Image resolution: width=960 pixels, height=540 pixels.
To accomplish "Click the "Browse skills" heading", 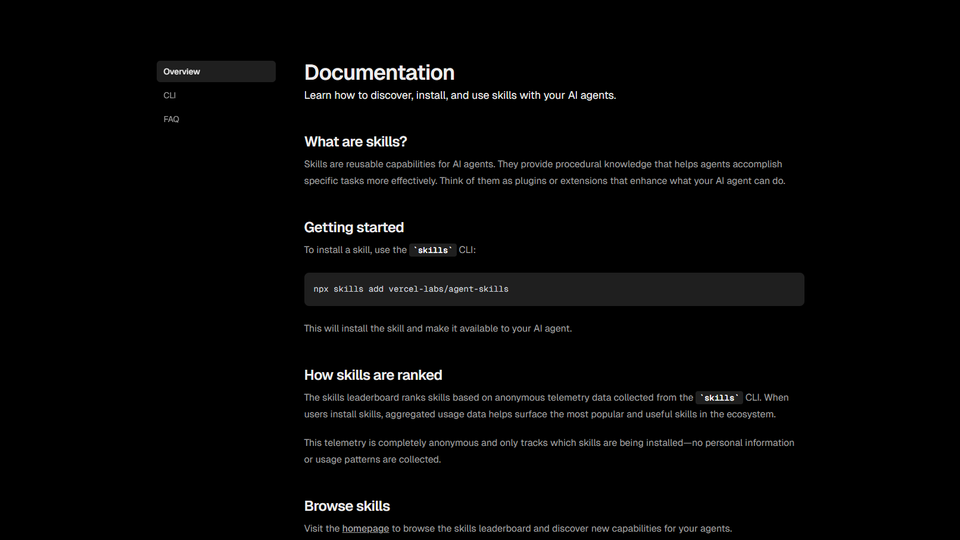I will [x=347, y=506].
